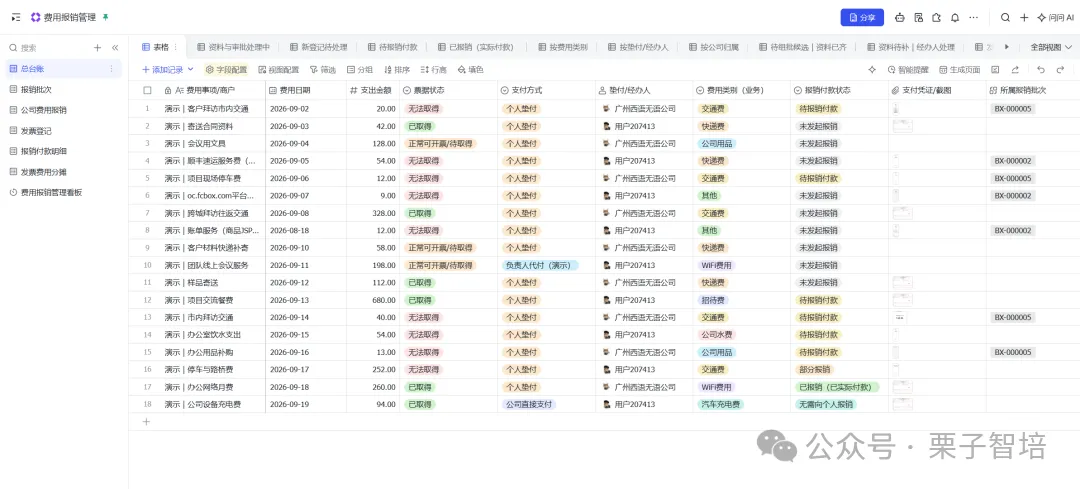
Task: Click the fullscreen expand icon right of 生成页面
Action: (x=995, y=70)
